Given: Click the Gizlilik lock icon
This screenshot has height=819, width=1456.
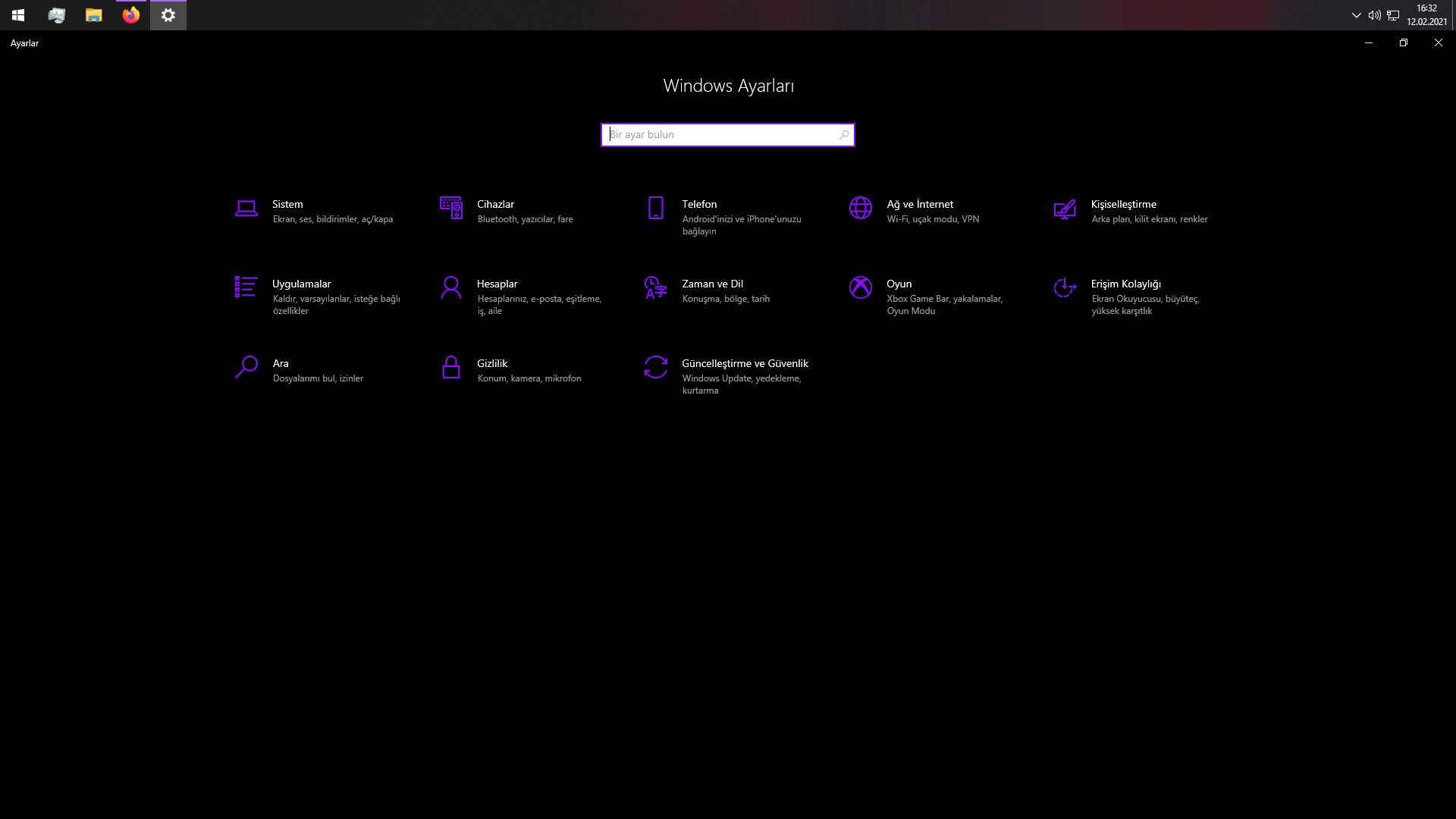Looking at the screenshot, I should coord(450,367).
